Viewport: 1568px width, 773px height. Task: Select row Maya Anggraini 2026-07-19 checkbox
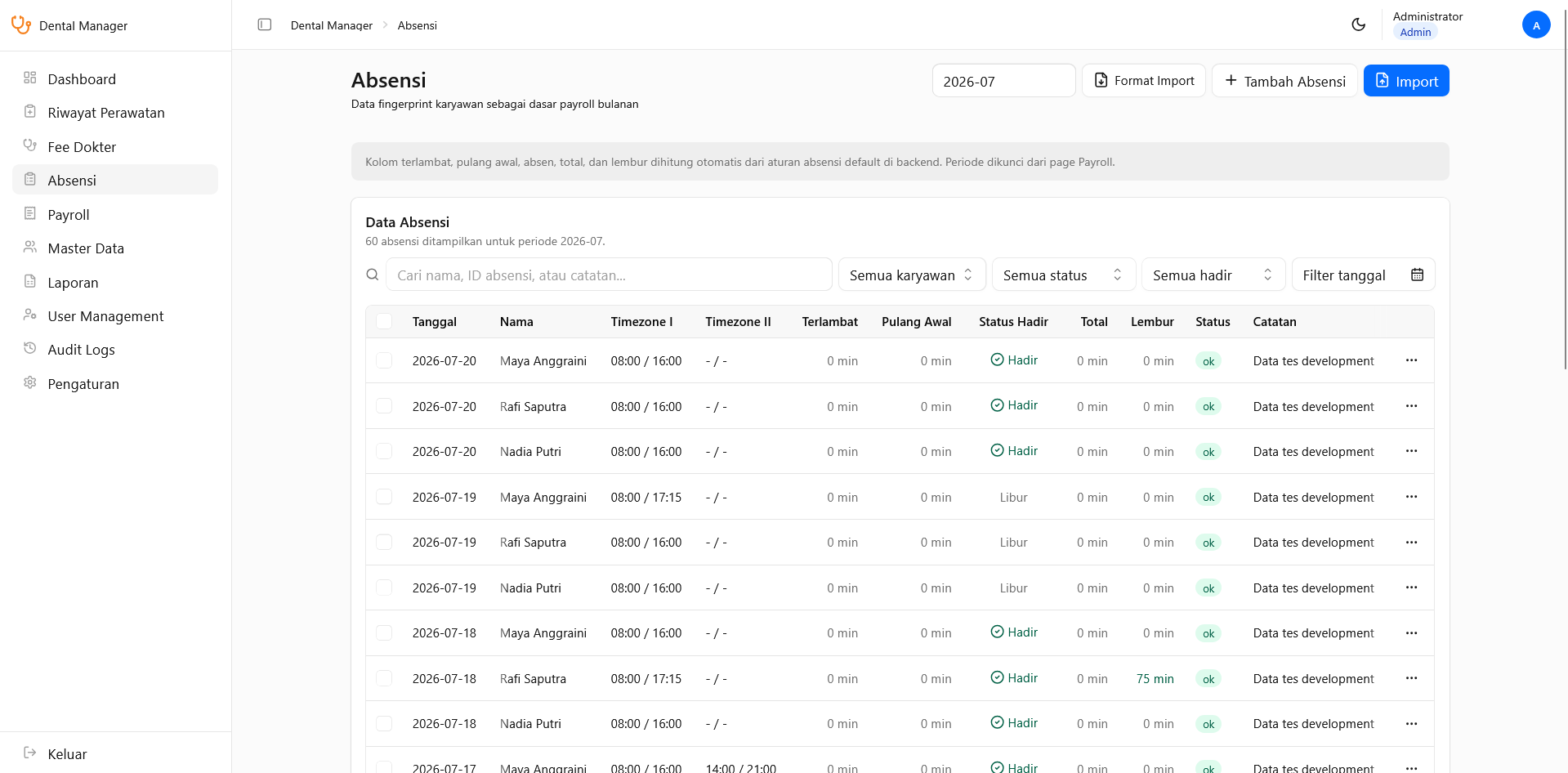[x=384, y=497]
